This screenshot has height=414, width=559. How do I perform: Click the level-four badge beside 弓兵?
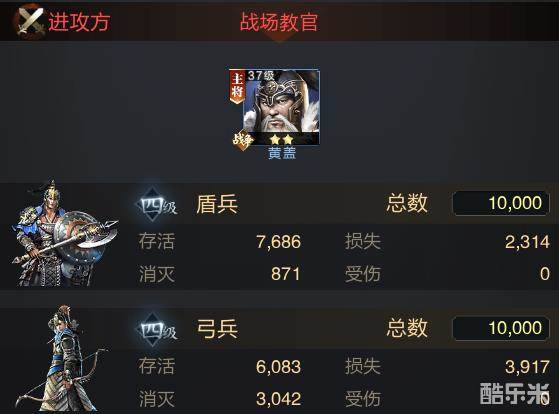click(x=157, y=331)
